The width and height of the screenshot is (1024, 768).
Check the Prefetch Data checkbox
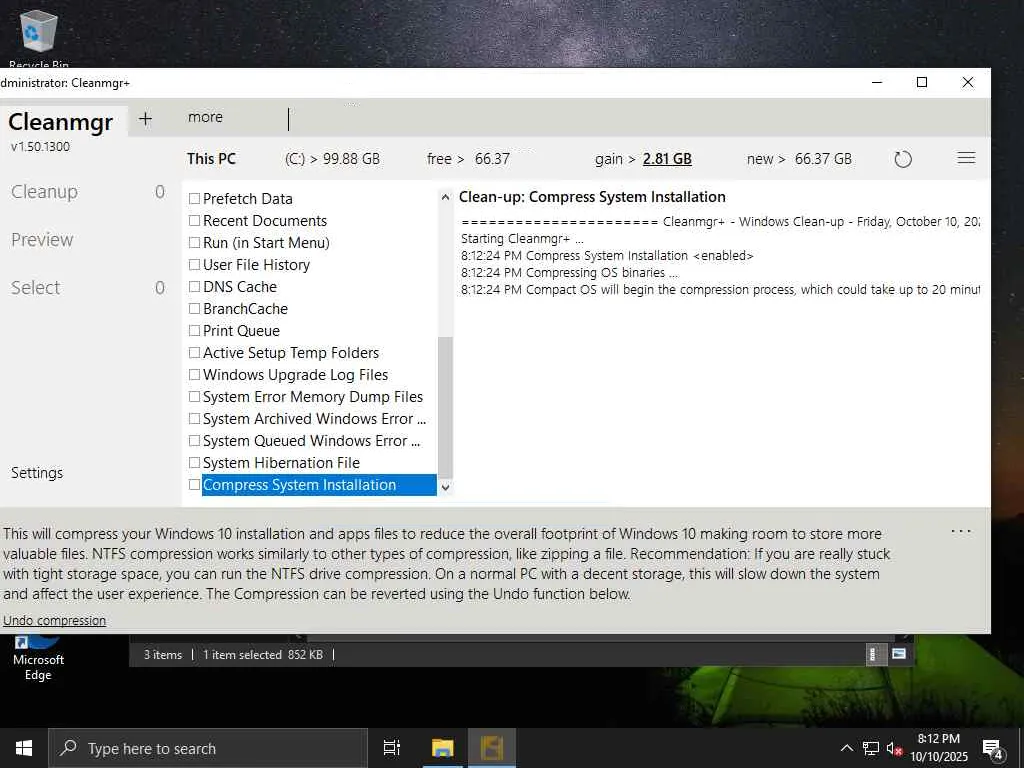[194, 199]
